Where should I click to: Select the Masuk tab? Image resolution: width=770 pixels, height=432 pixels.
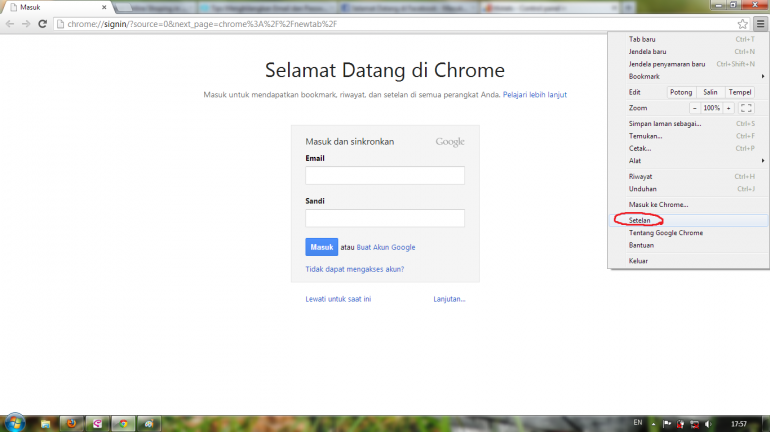[56, 7]
